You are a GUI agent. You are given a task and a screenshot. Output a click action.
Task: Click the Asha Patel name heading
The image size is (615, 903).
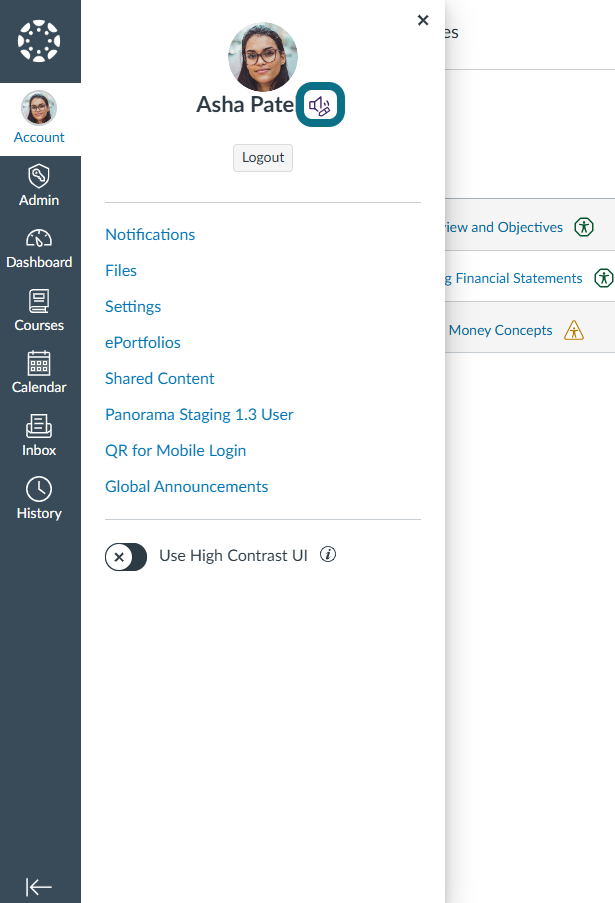(x=246, y=105)
